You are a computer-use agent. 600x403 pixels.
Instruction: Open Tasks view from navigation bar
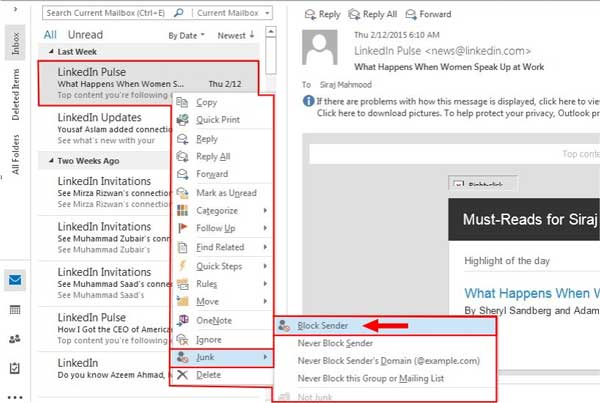click(x=15, y=369)
